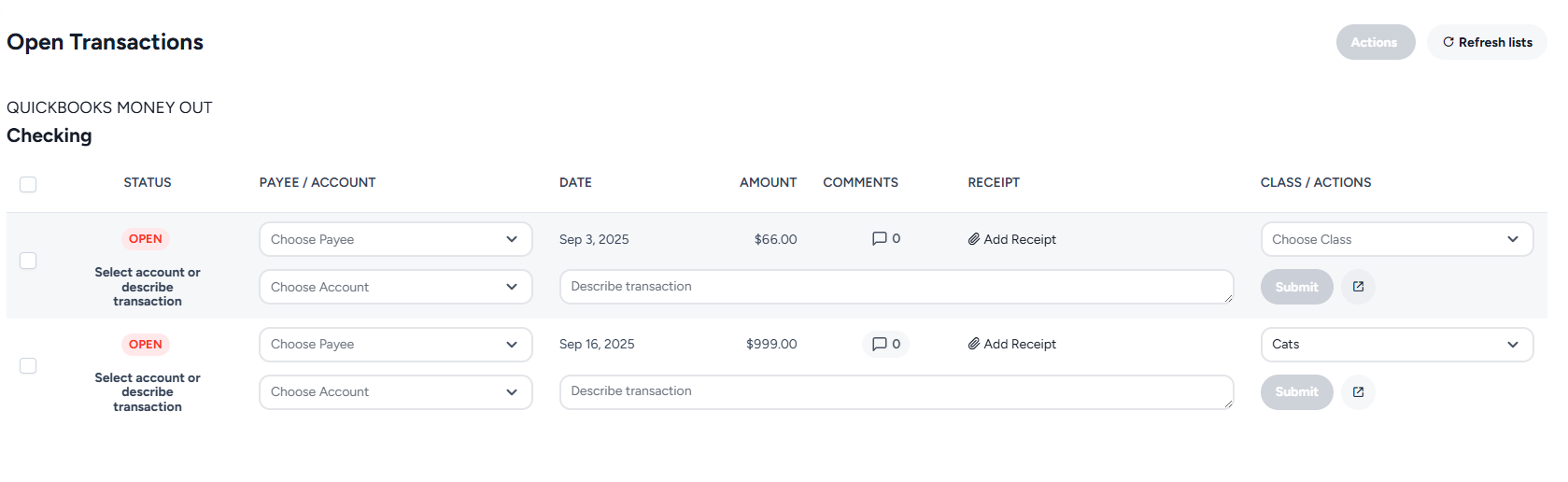Expand Choose Account dropdown for $66.00 row
This screenshot has height=482, width=1568.
[396, 287]
